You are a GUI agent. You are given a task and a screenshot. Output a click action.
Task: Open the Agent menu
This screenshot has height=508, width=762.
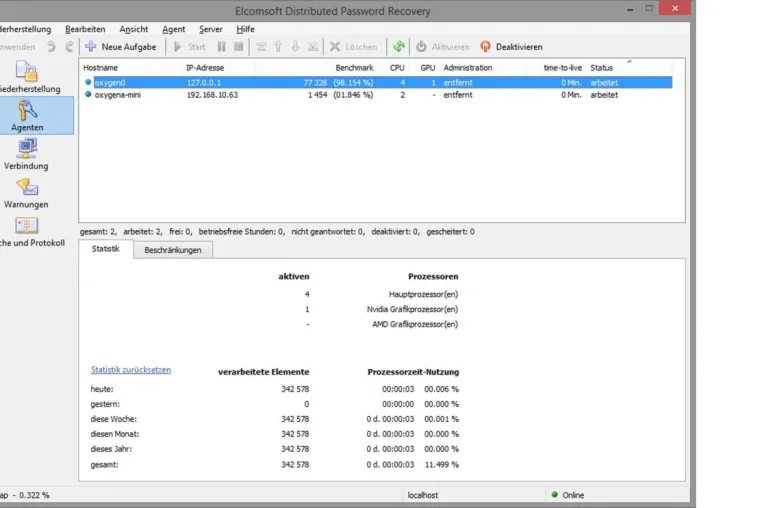173,29
